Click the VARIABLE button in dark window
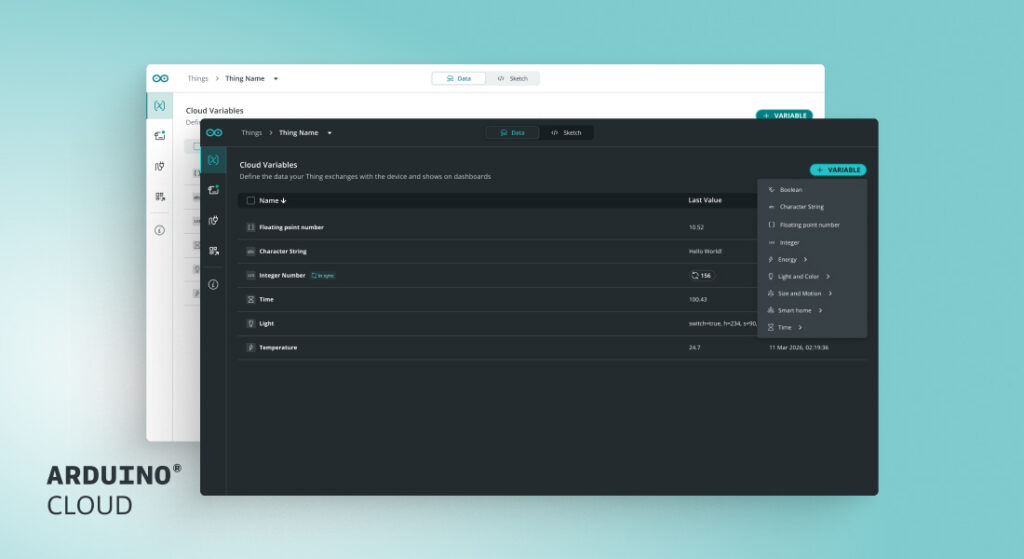 (838, 170)
